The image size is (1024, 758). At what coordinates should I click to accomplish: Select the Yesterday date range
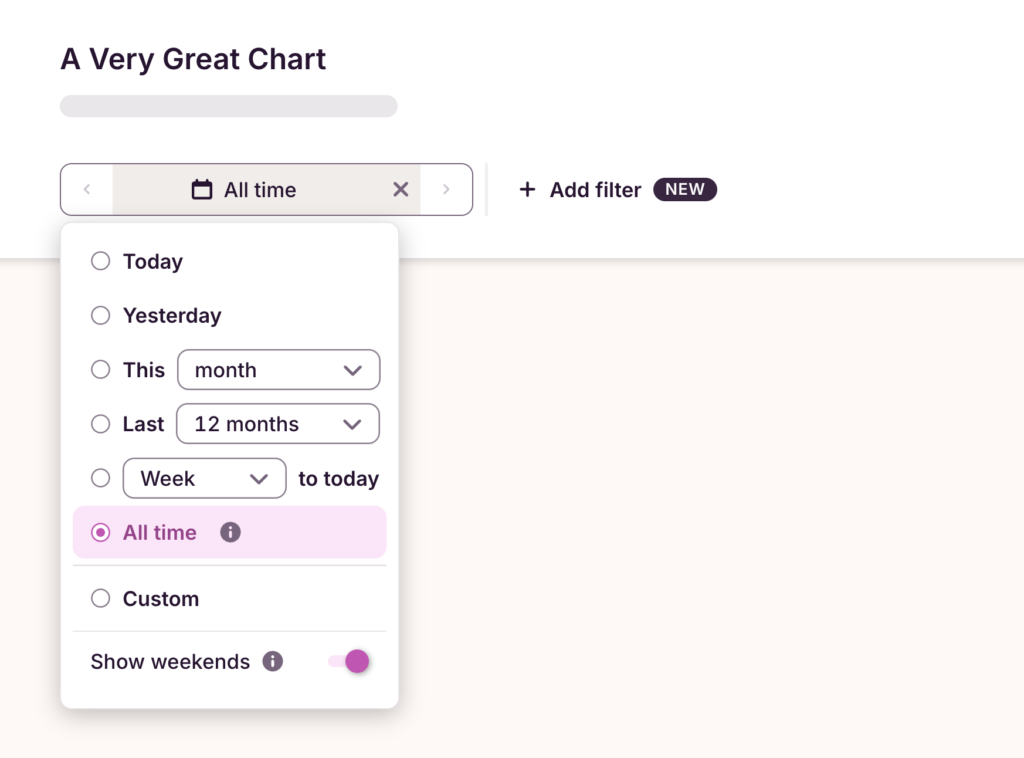[x=100, y=315]
